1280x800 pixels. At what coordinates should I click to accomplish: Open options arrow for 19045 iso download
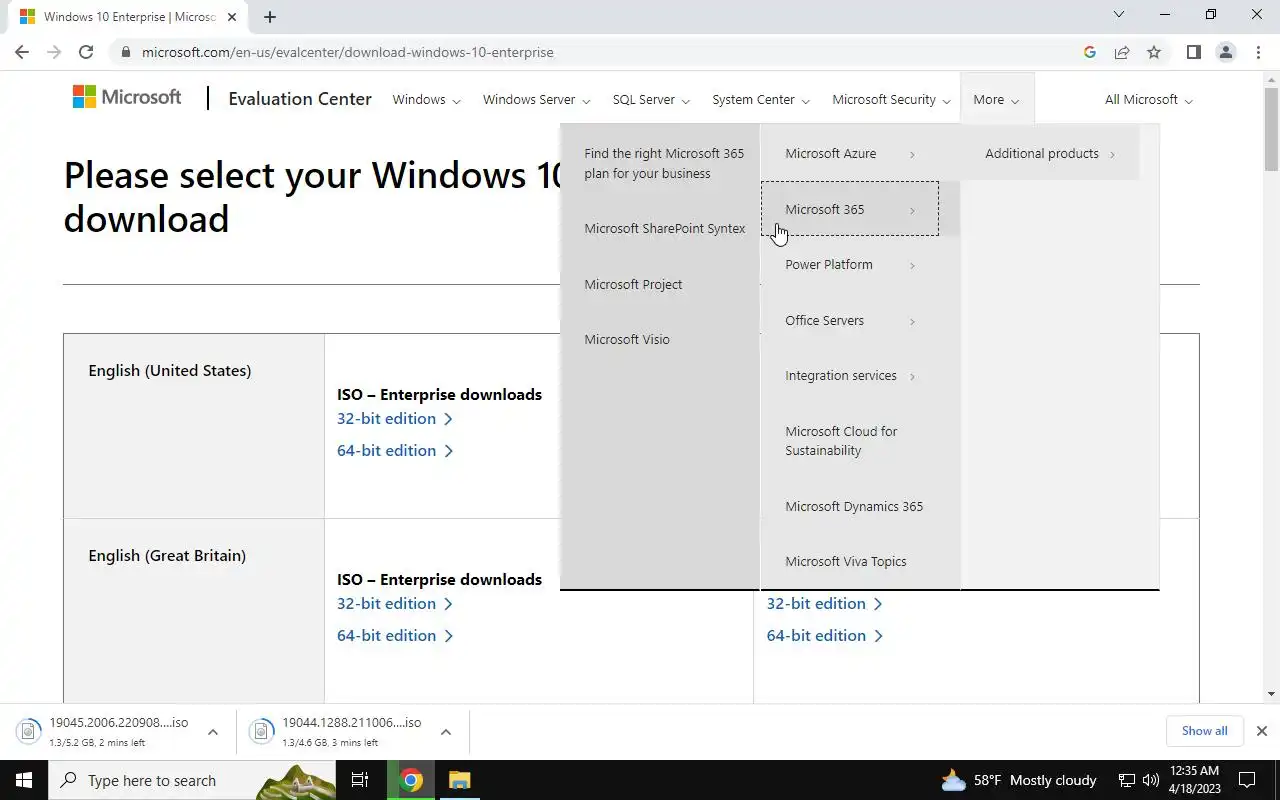pos(213,732)
